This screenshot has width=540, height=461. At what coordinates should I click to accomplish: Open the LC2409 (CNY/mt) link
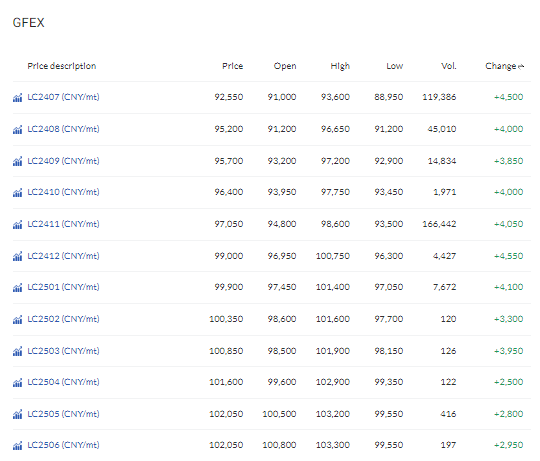pyautogui.click(x=63, y=161)
